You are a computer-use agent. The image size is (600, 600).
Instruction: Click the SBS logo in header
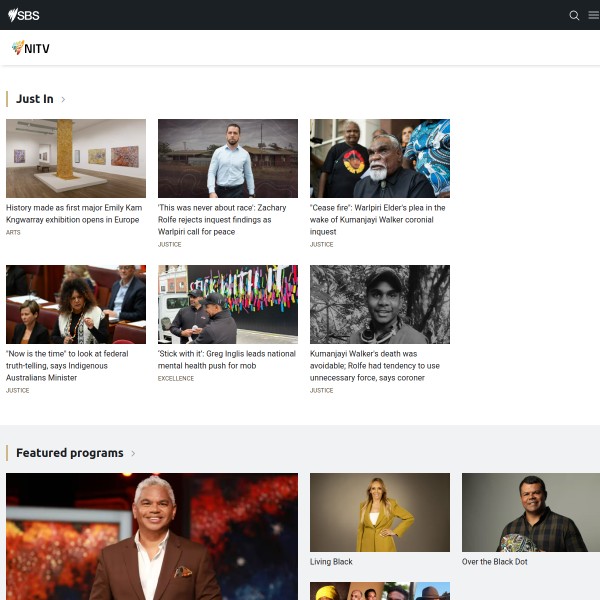coord(24,15)
